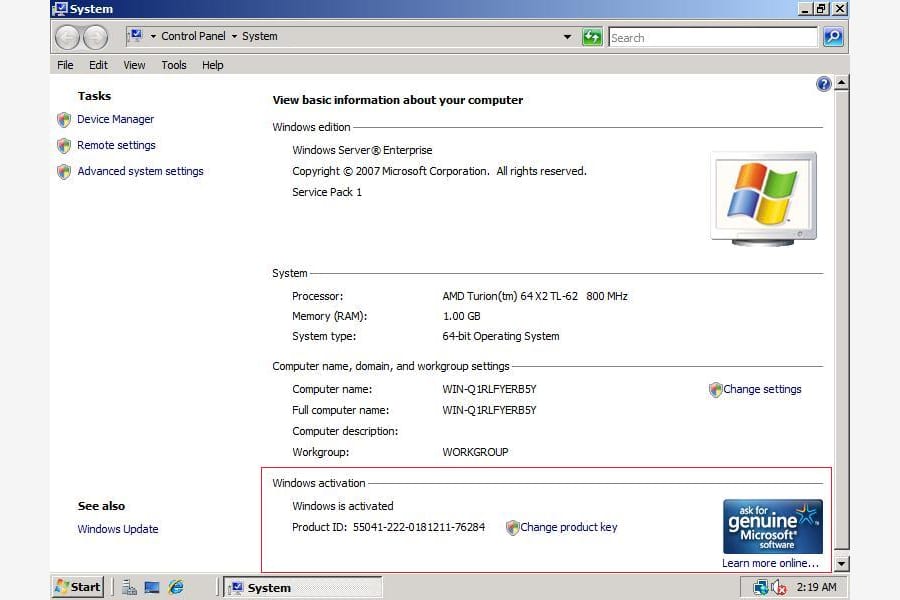Click the 2:19 AM taskbar clock
The height and width of the screenshot is (600, 900).
coord(816,587)
